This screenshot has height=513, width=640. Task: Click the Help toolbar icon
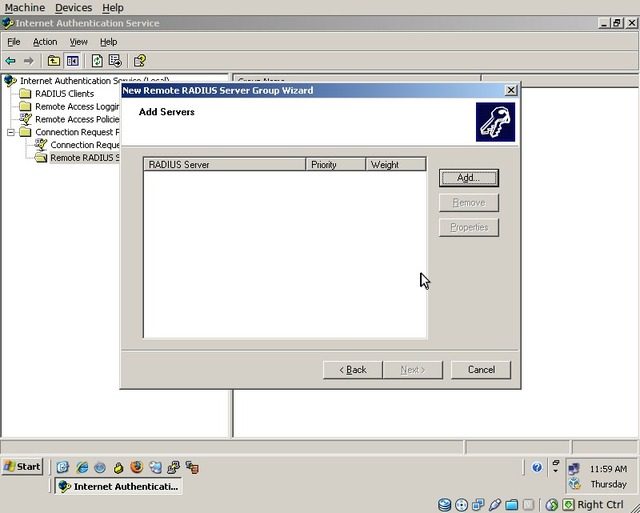coord(140,61)
